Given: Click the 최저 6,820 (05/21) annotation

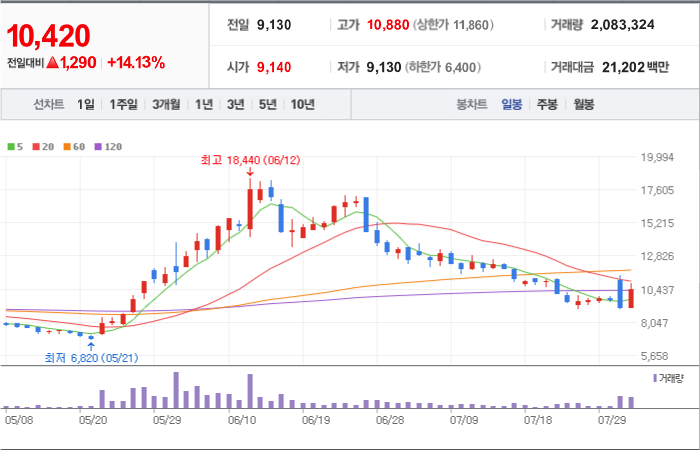Looking at the screenshot, I should 92,358.
